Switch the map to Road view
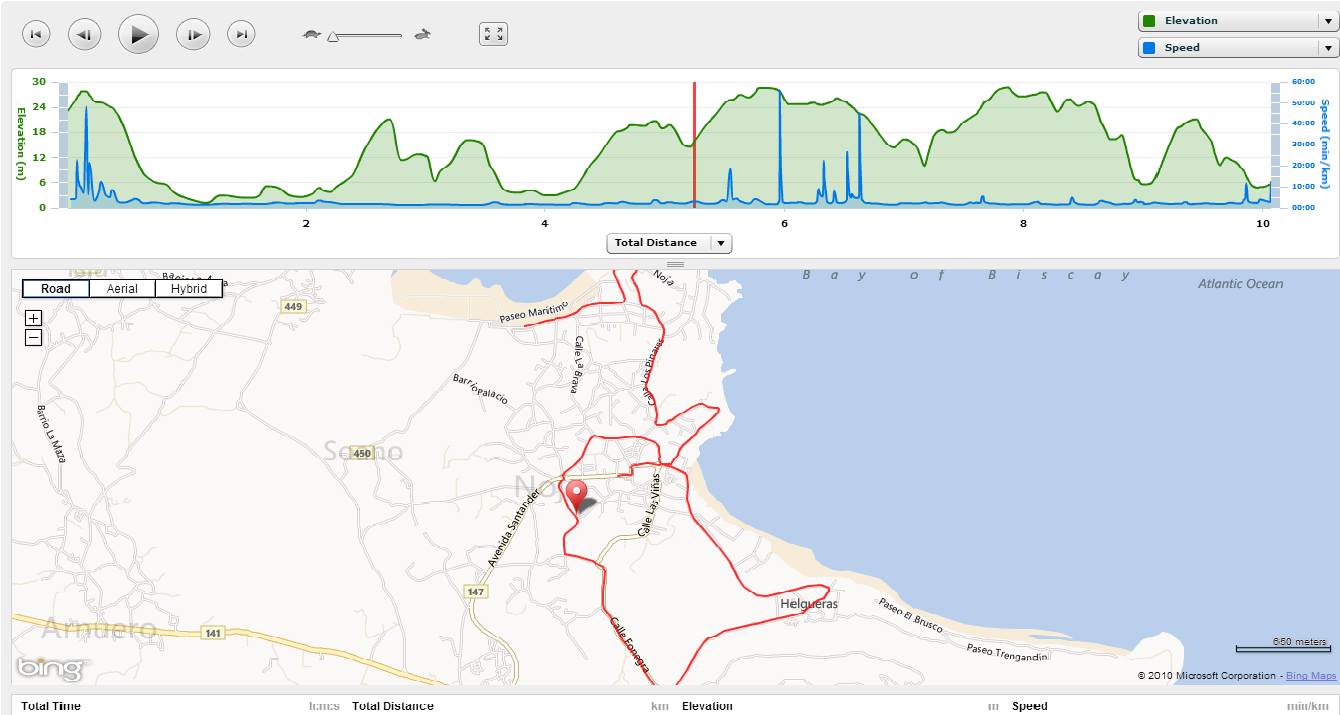 click(56, 289)
